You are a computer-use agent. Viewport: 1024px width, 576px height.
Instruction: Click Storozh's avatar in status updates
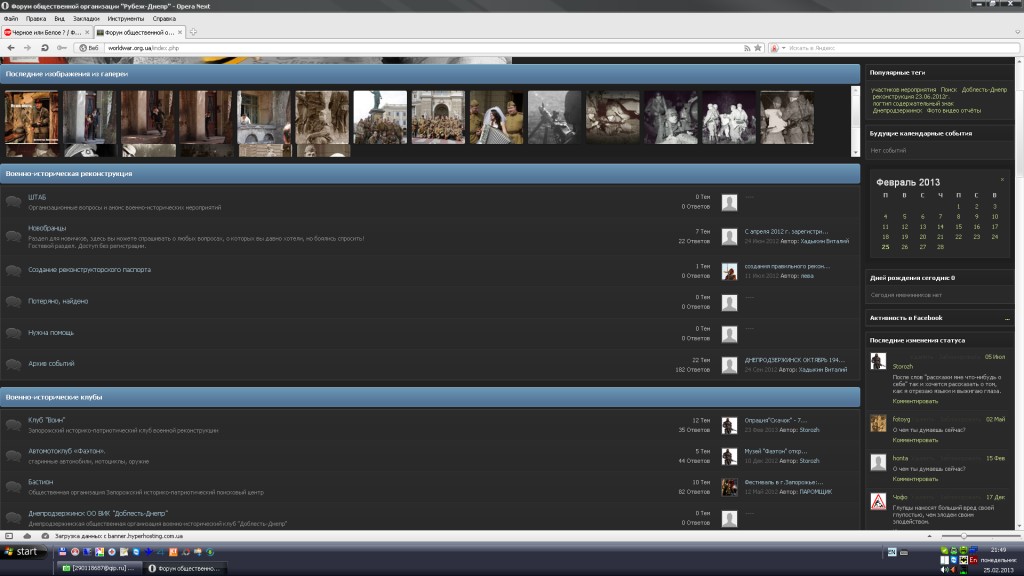click(877, 361)
